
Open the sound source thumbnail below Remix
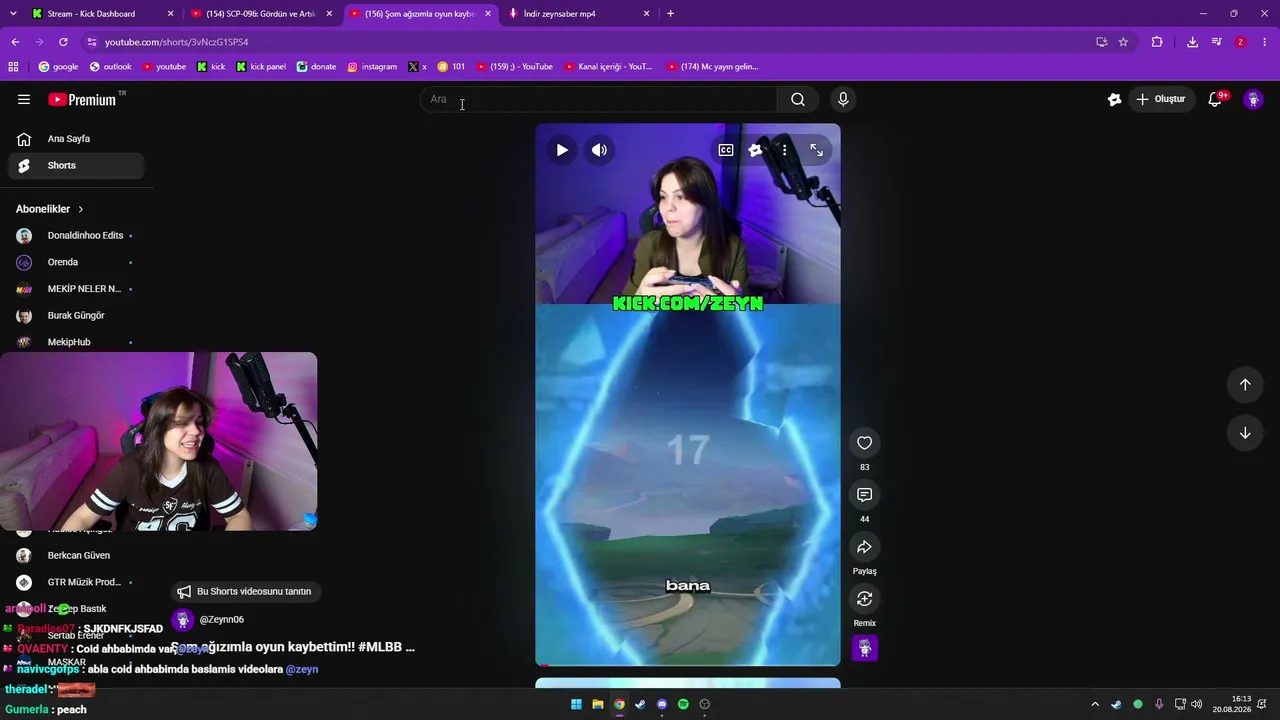[x=865, y=648]
